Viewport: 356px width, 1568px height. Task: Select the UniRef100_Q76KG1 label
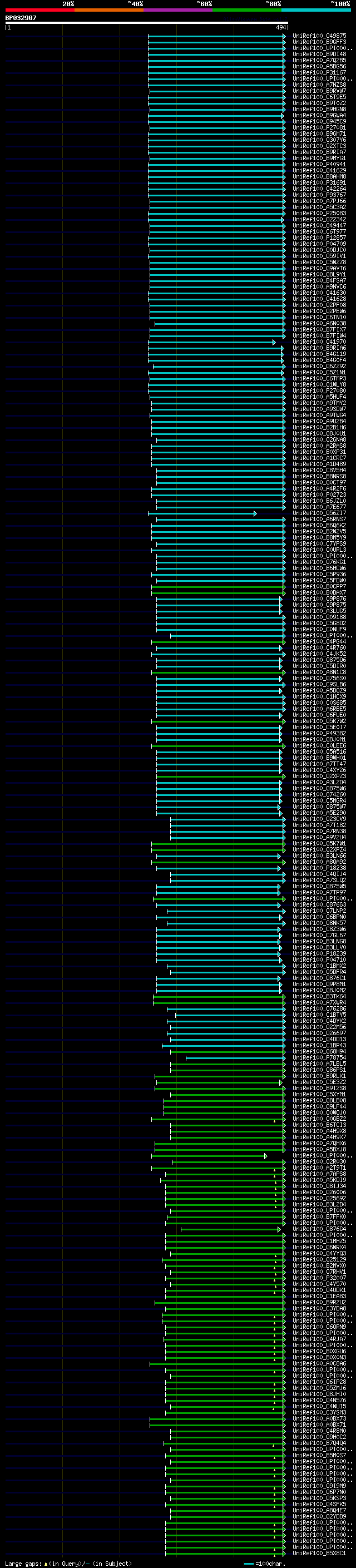point(319,562)
